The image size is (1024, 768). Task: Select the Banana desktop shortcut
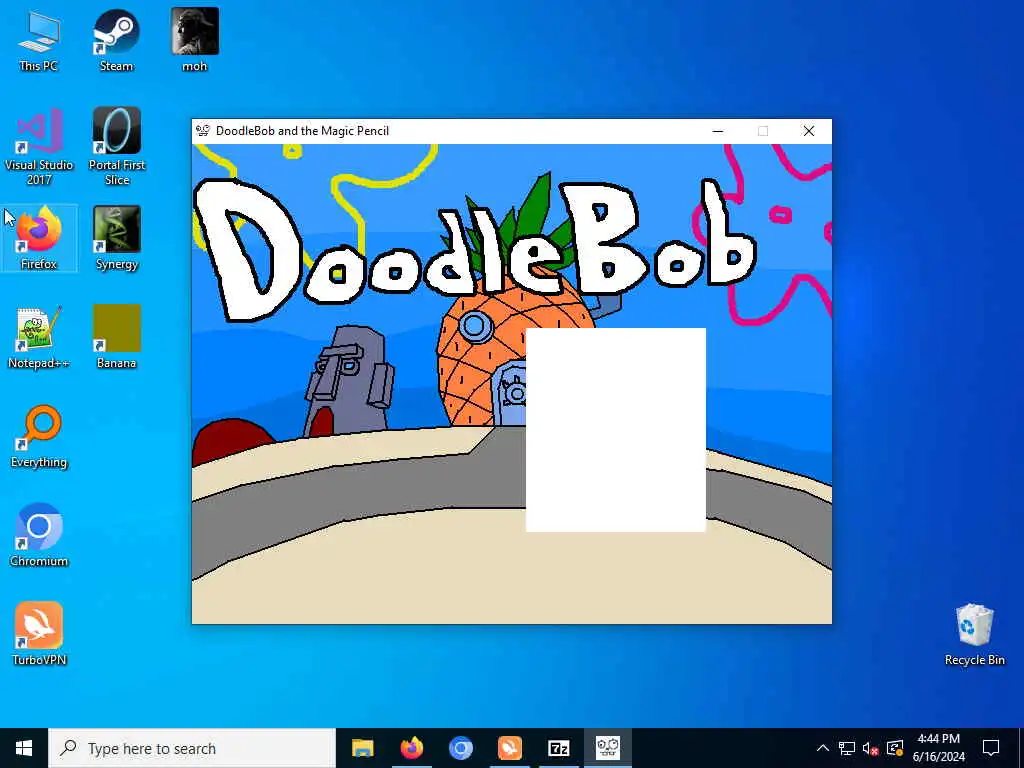coord(117,337)
